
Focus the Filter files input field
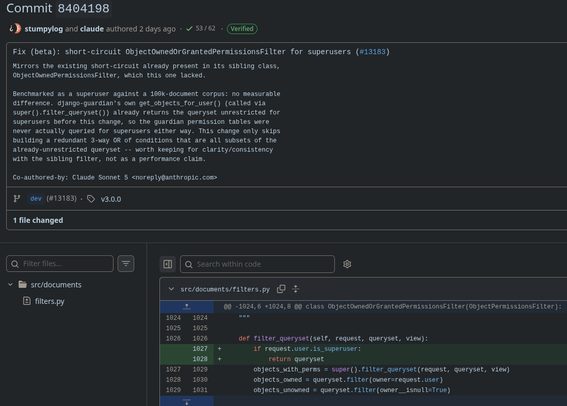coord(60,264)
